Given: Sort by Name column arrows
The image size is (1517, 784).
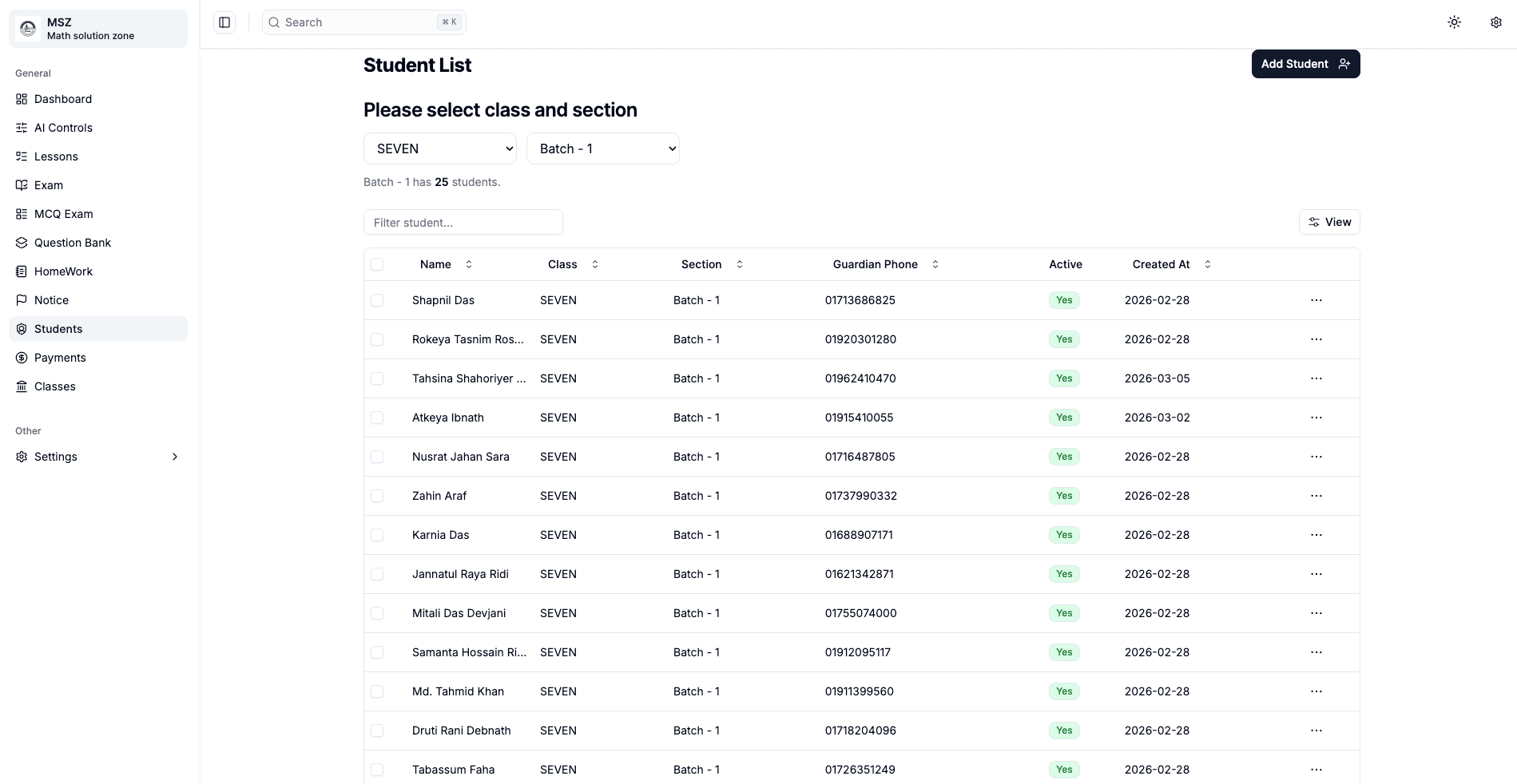Looking at the screenshot, I should [x=469, y=264].
